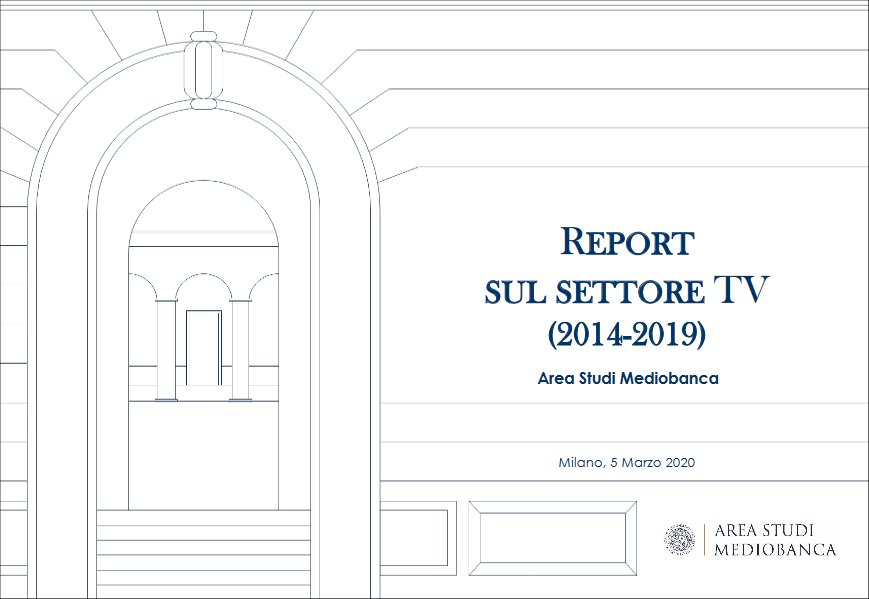Screen dimensions: 869x599
Task: Click the bold "Area Studi Mediobanca" subtitle
Action: [x=627, y=379]
